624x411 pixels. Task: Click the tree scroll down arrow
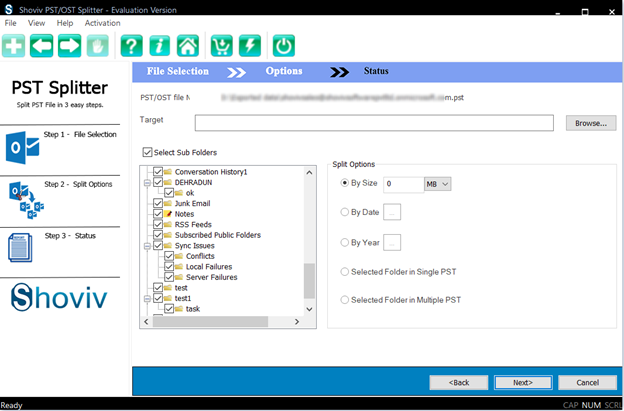[309, 309]
